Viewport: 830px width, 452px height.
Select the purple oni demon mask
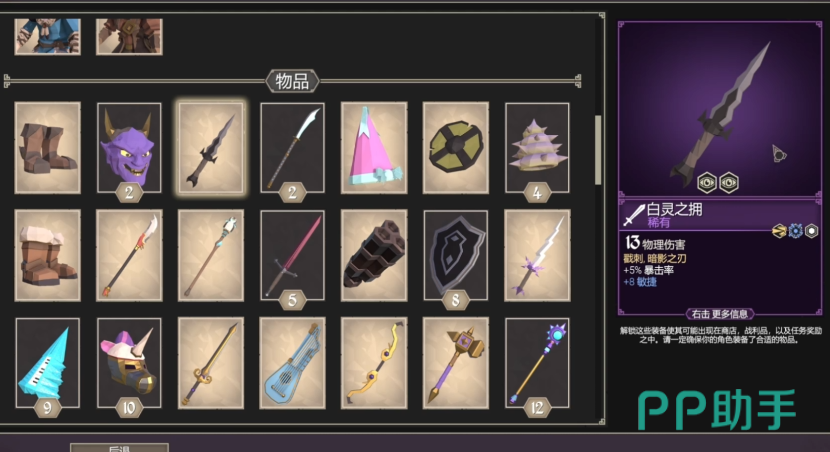click(x=129, y=148)
